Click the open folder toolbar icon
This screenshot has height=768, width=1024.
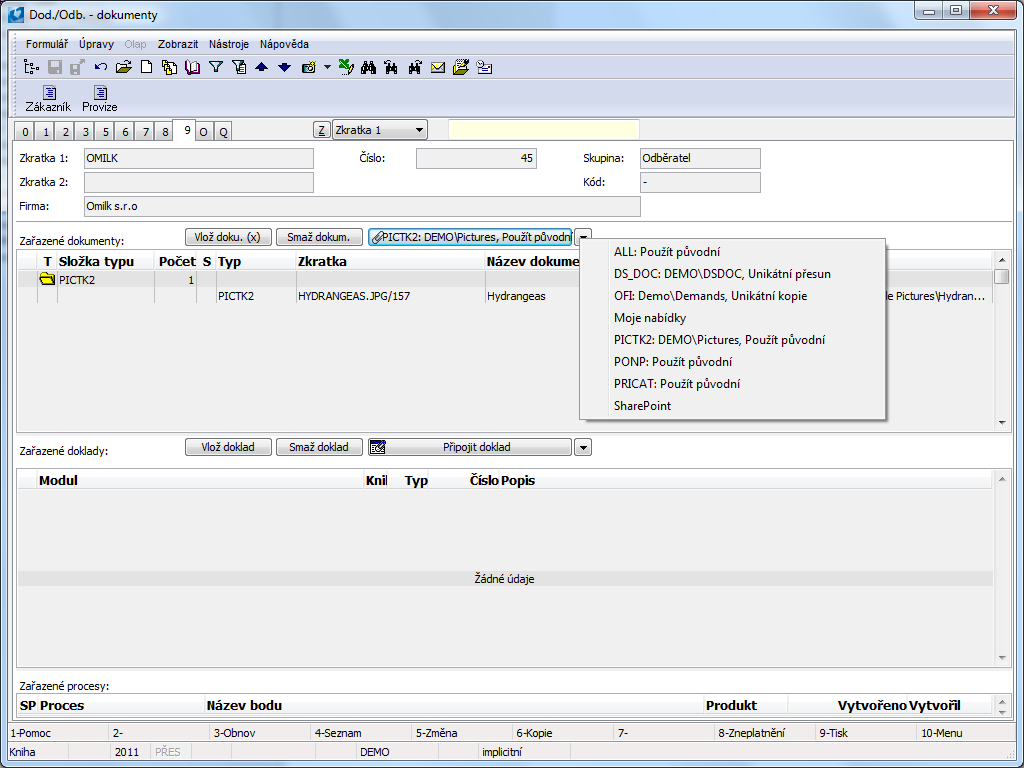(124, 68)
